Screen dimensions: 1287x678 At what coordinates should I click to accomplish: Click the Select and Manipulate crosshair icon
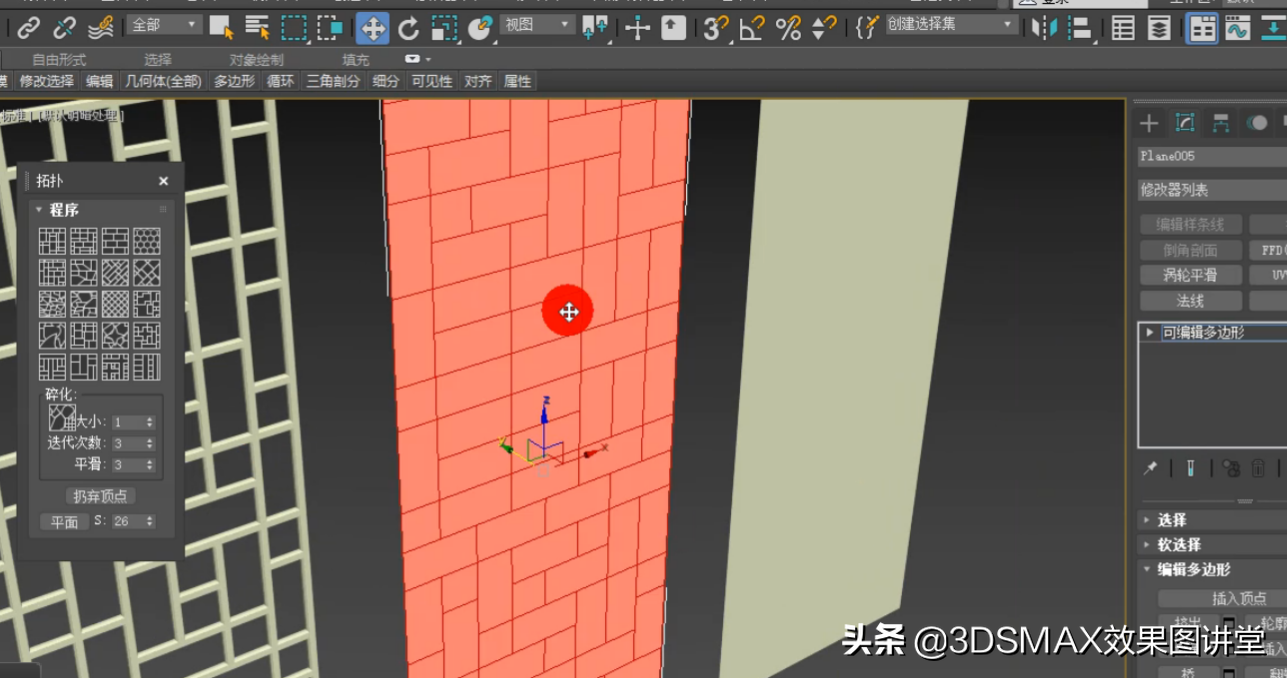(x=637, y=28)
